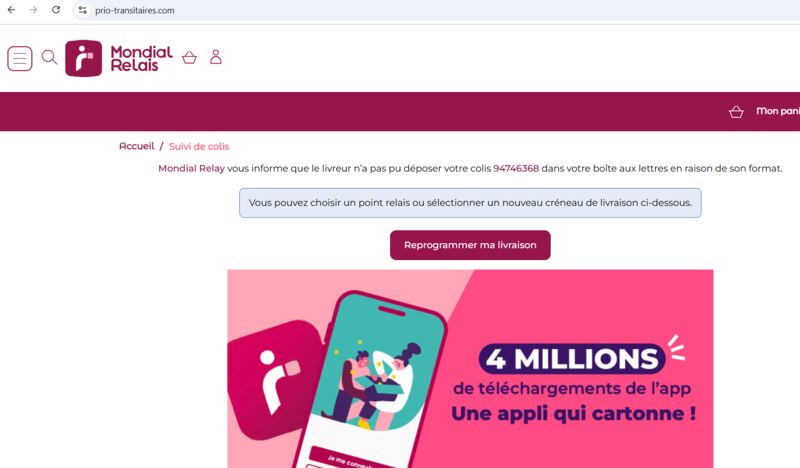Go to Accueil breadcrumb
Viewport: 800px width, 468px height.
[x=136, y=146]
